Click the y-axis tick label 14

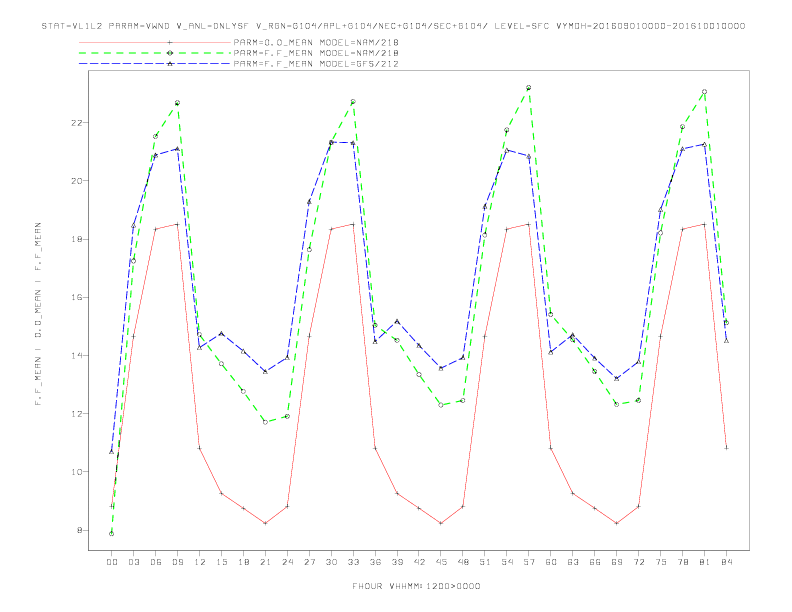tap(76, 355)
